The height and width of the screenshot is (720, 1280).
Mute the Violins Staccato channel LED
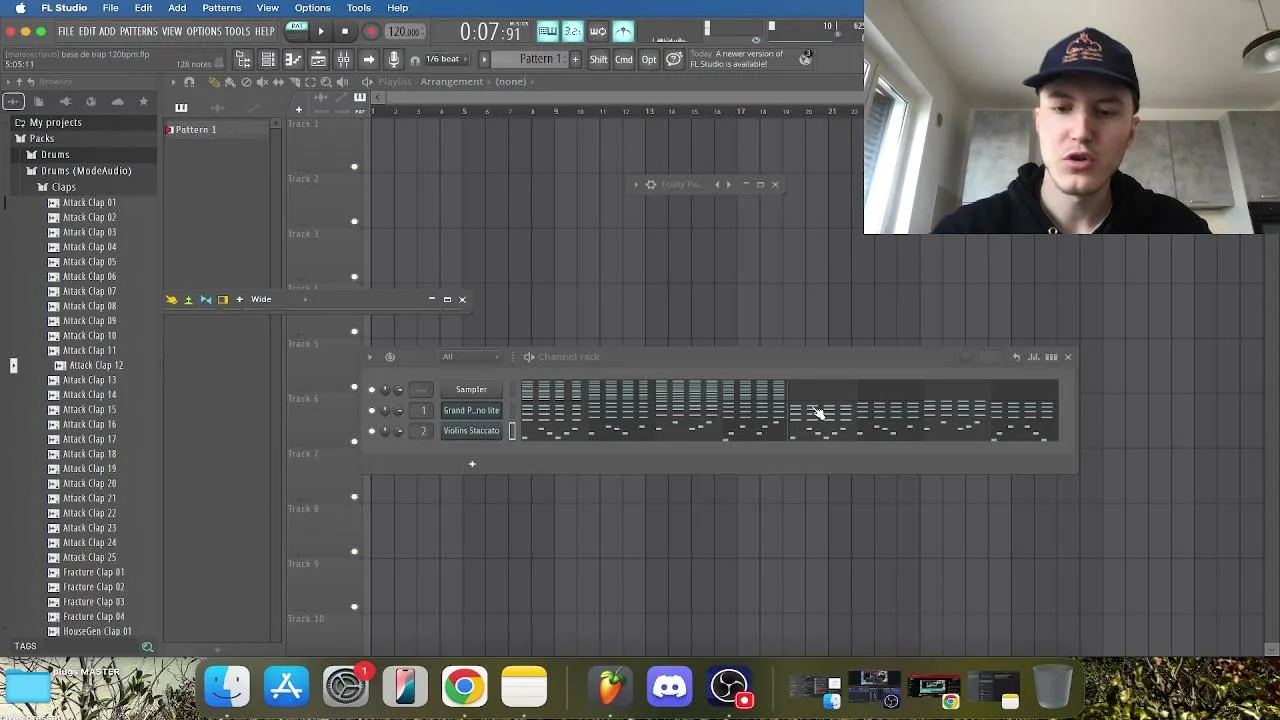pyautogui.click(x=371, y=431)
